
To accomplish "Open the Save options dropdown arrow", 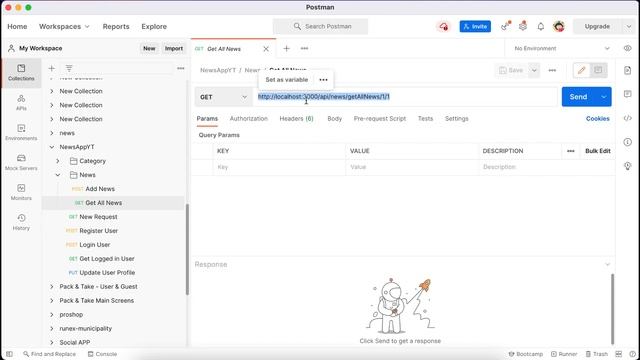I will coord(534,70).
